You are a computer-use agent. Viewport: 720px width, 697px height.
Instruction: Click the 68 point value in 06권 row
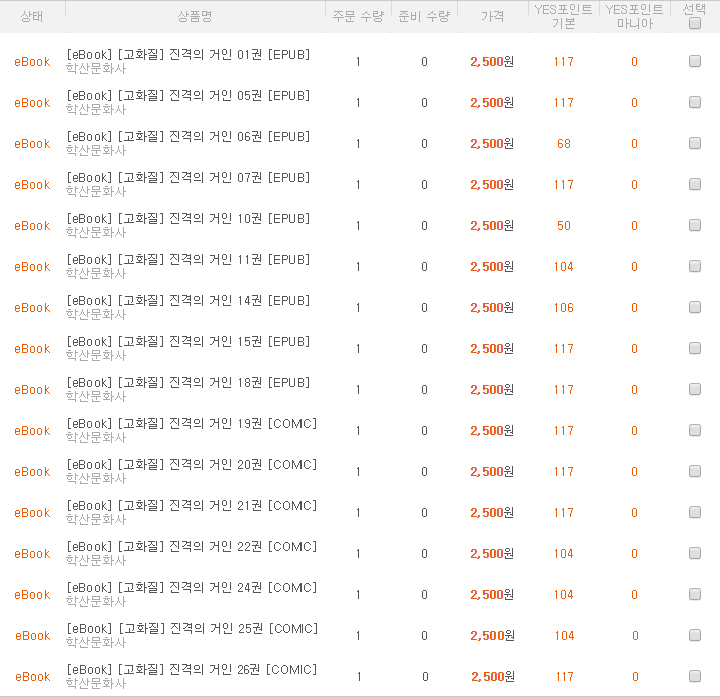coord(564,144)
